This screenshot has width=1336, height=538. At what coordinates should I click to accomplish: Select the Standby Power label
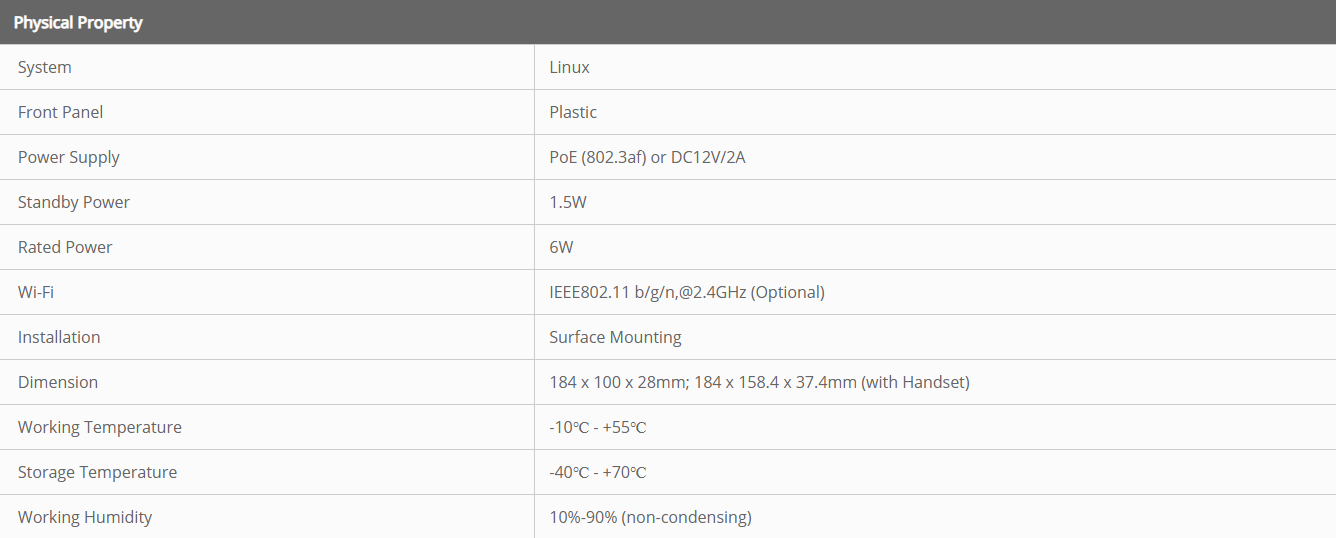[74, 202]
